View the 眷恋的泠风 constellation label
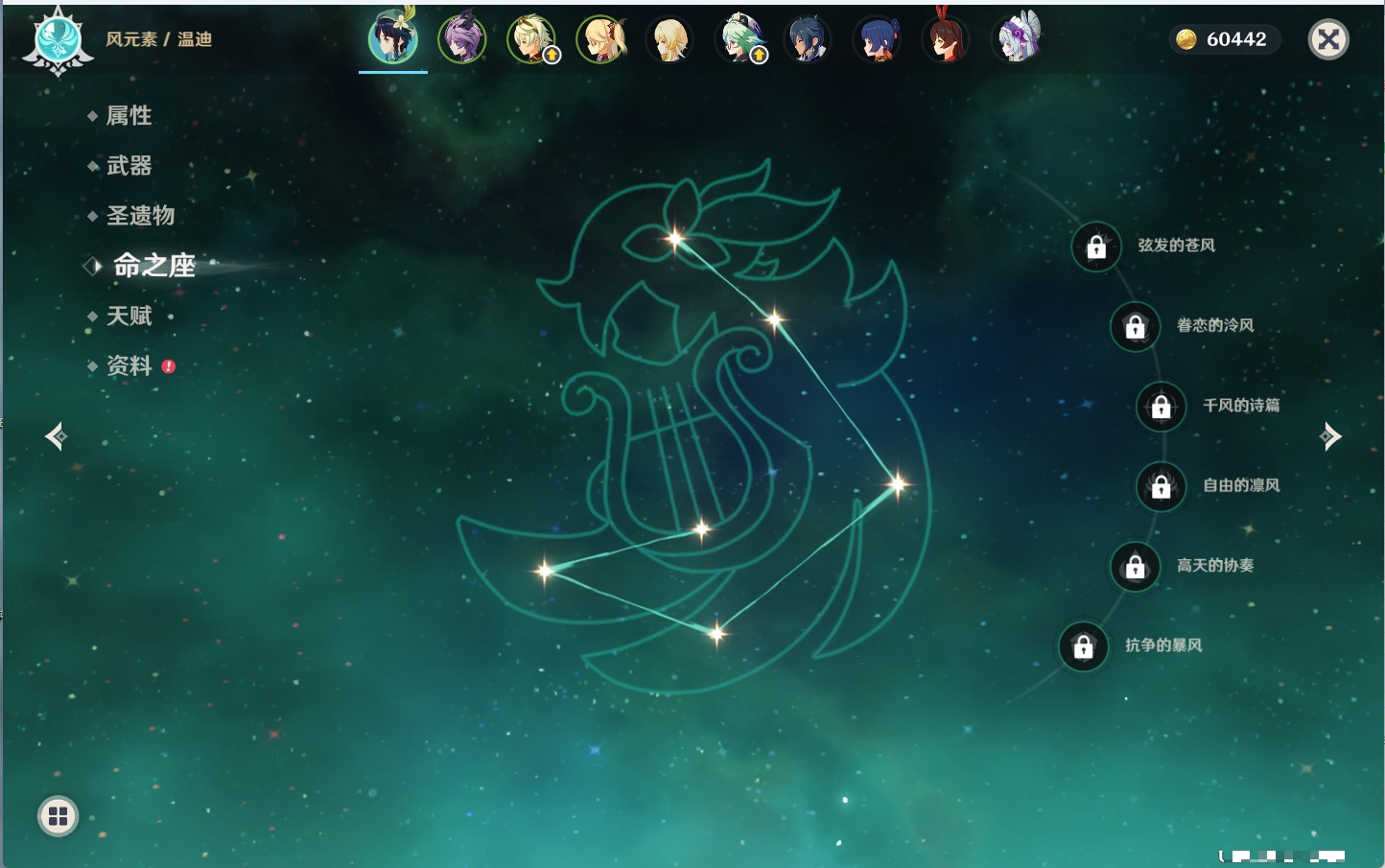 tap(1215, 325)
